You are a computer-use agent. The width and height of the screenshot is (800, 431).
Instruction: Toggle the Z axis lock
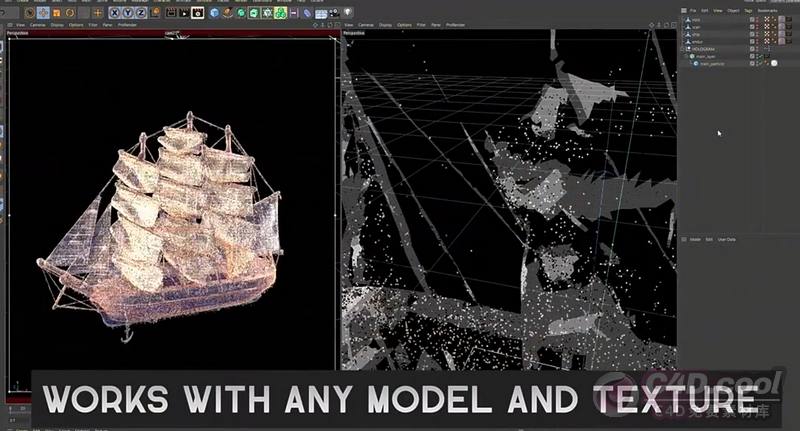[x=141, y=12]
